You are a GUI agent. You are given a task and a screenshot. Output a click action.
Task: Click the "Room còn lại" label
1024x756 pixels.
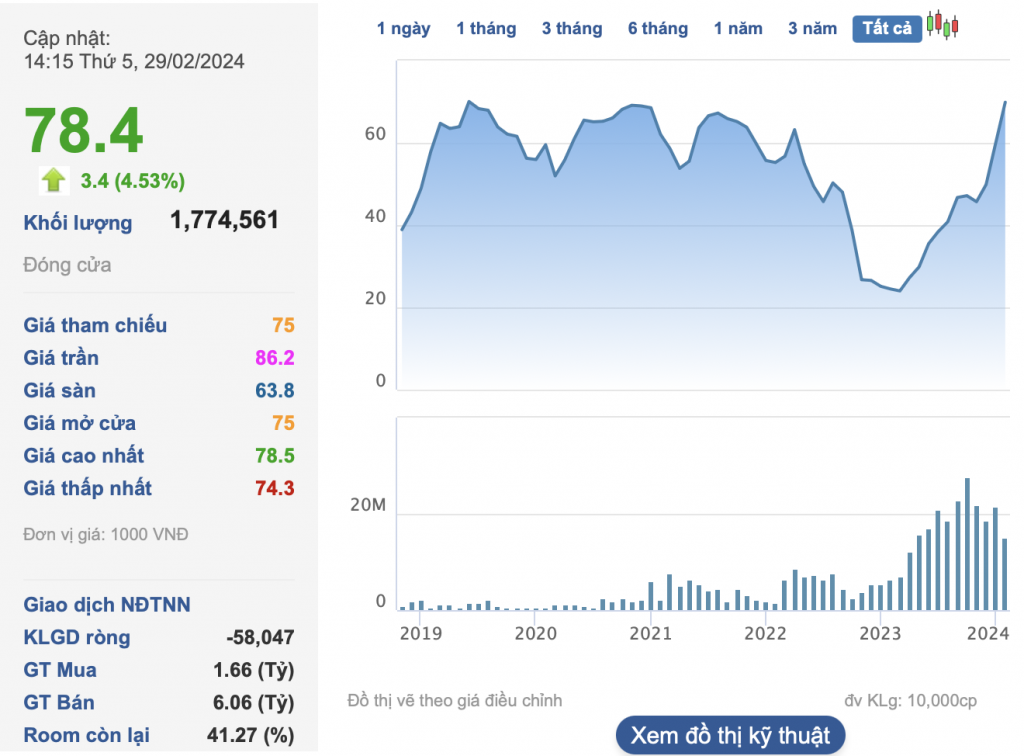click(x=87, y=735)
